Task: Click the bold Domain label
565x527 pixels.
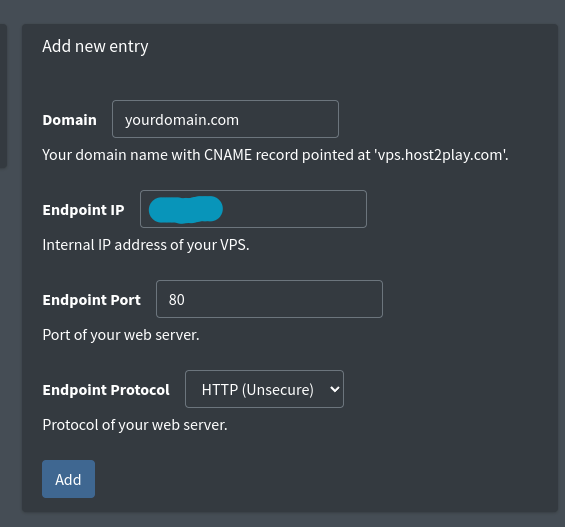Action: click(x=70, y=120)
